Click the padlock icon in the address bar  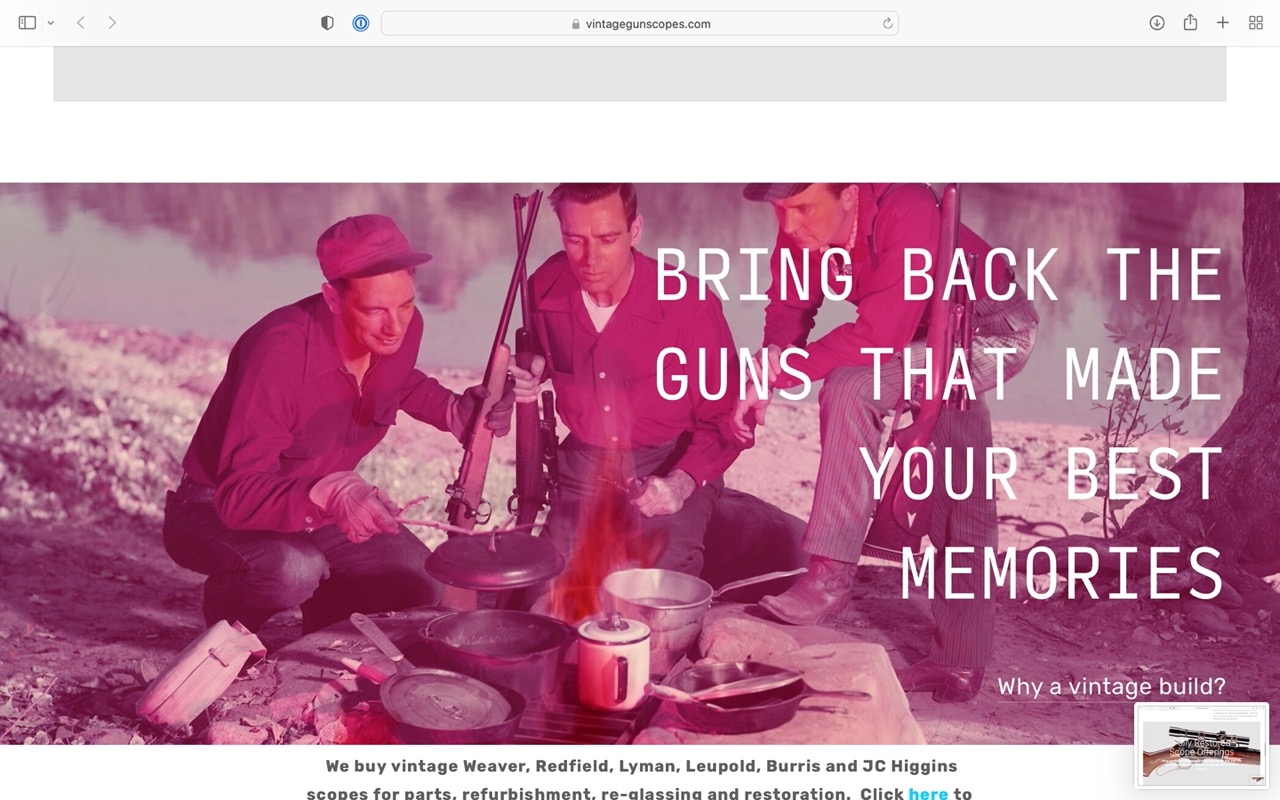(x=576, y=24)
